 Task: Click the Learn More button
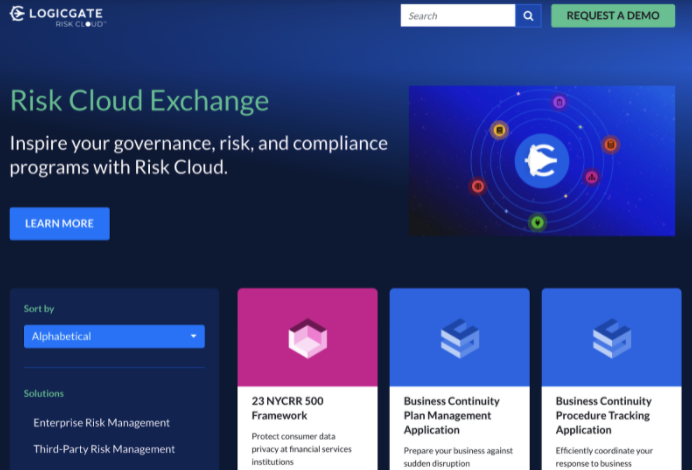(x=60, y=223)
